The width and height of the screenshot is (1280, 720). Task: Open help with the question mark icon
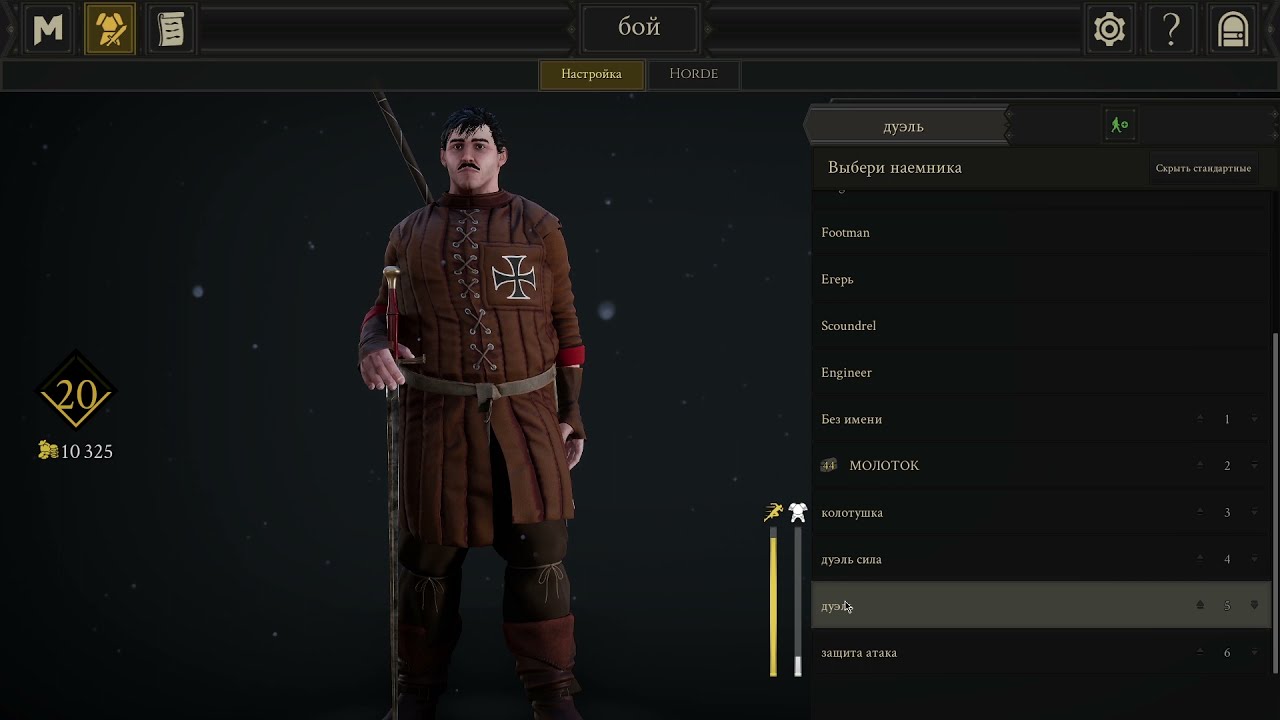click(1171, 30)
